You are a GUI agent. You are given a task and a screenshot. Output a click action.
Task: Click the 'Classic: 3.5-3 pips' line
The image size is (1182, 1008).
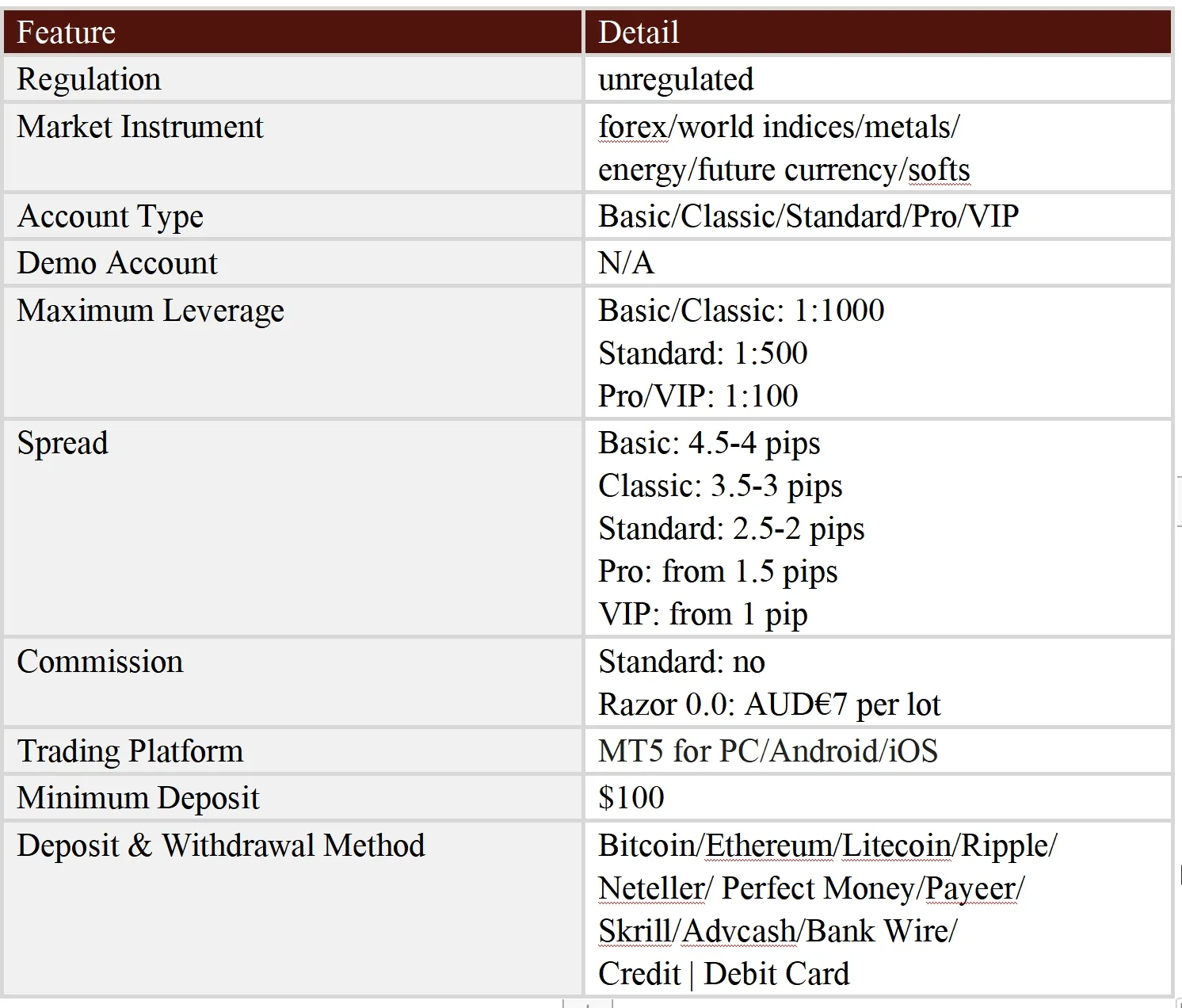[x=720, y=486]
